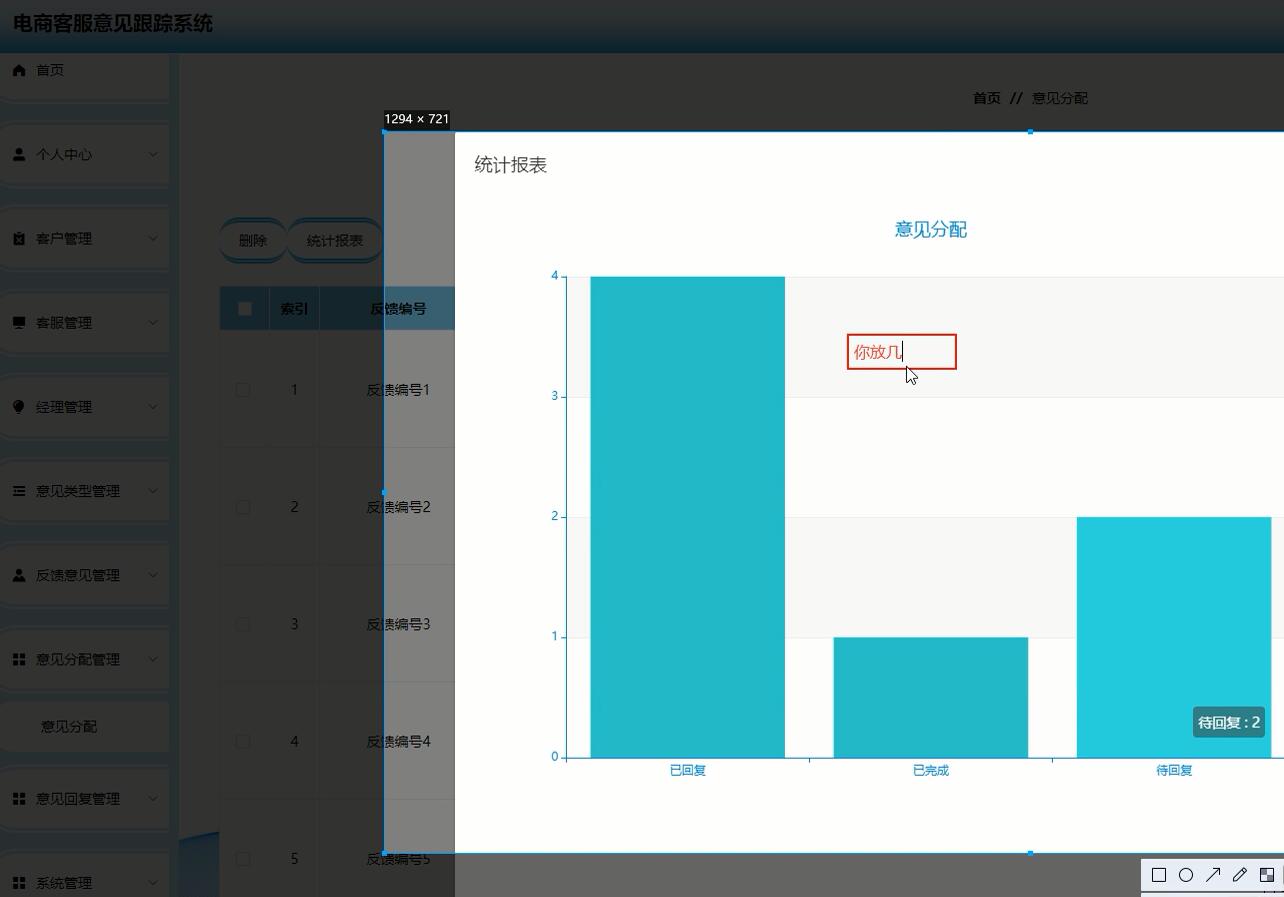The image size is (1284, 897).
Task: Click the person icon beside 反馈意见管理
Action: click(x=19, y=575)
